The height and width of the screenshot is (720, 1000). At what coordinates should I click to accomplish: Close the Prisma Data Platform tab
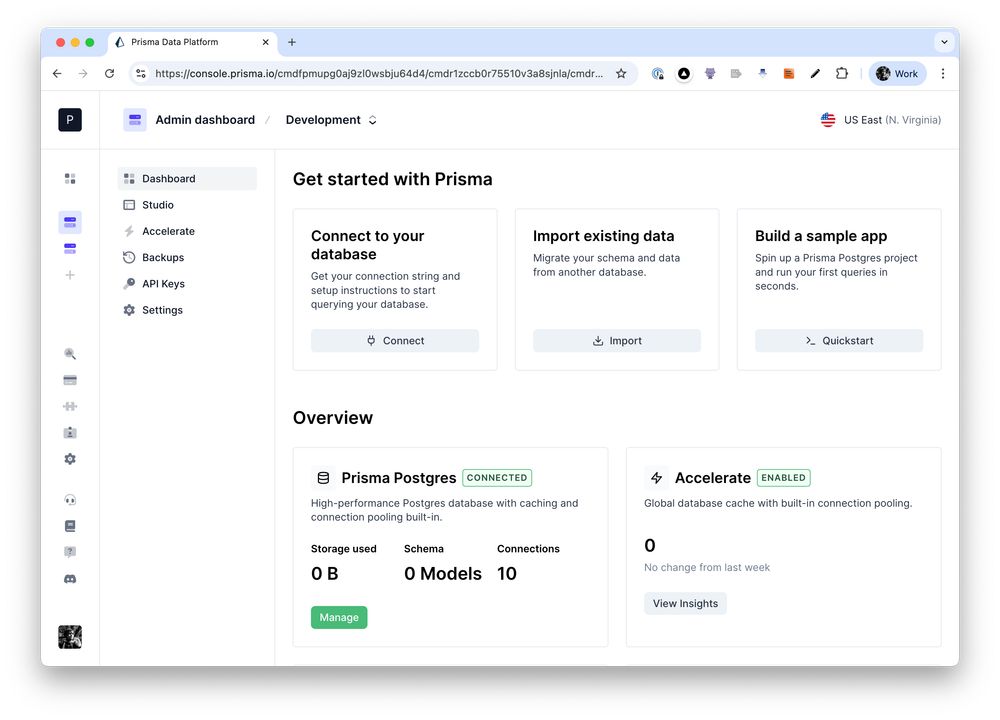pos(265,42)
